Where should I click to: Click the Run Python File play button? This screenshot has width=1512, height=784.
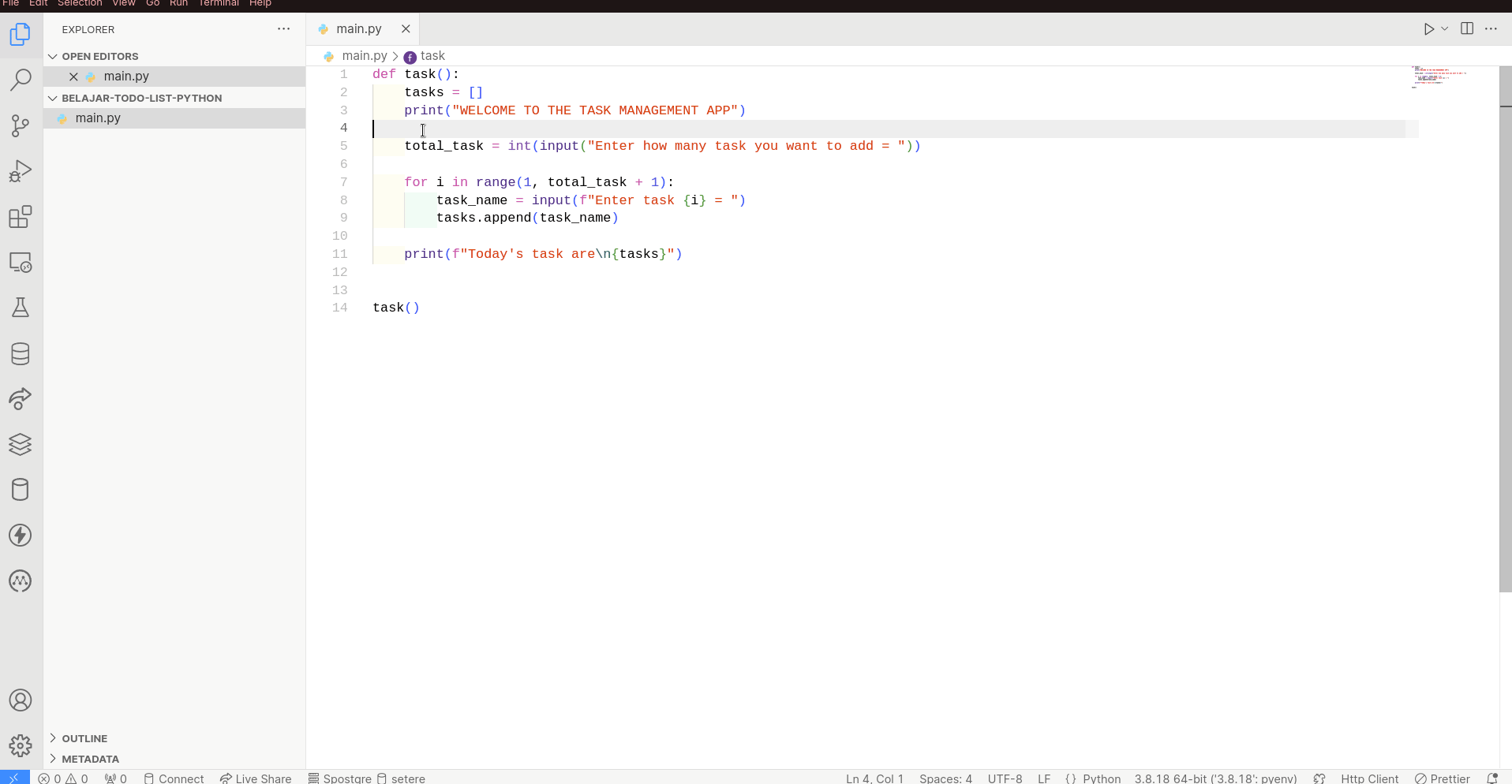click(x=1428, y=29)
